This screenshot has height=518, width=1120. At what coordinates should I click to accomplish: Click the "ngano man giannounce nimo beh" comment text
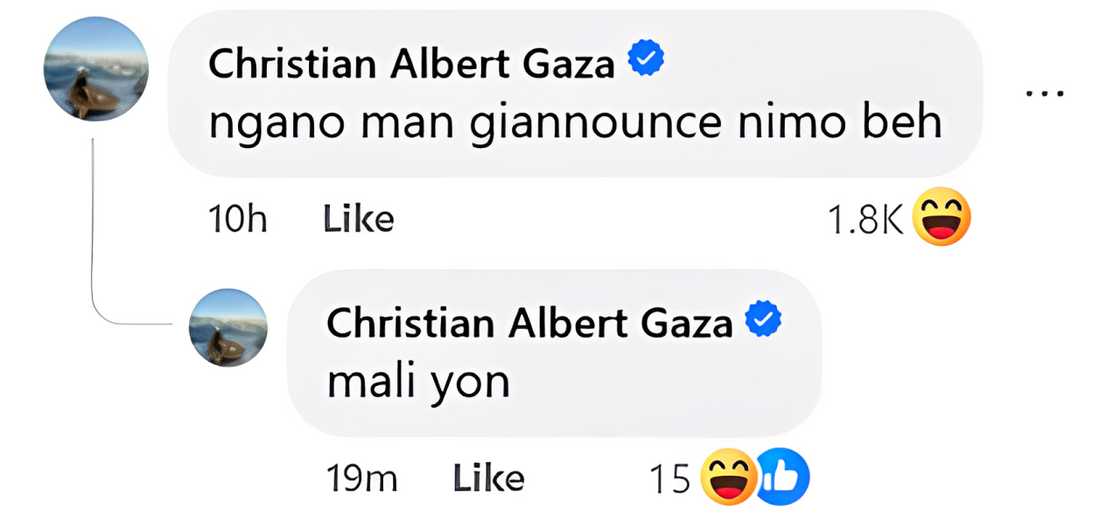coord(576,122)
